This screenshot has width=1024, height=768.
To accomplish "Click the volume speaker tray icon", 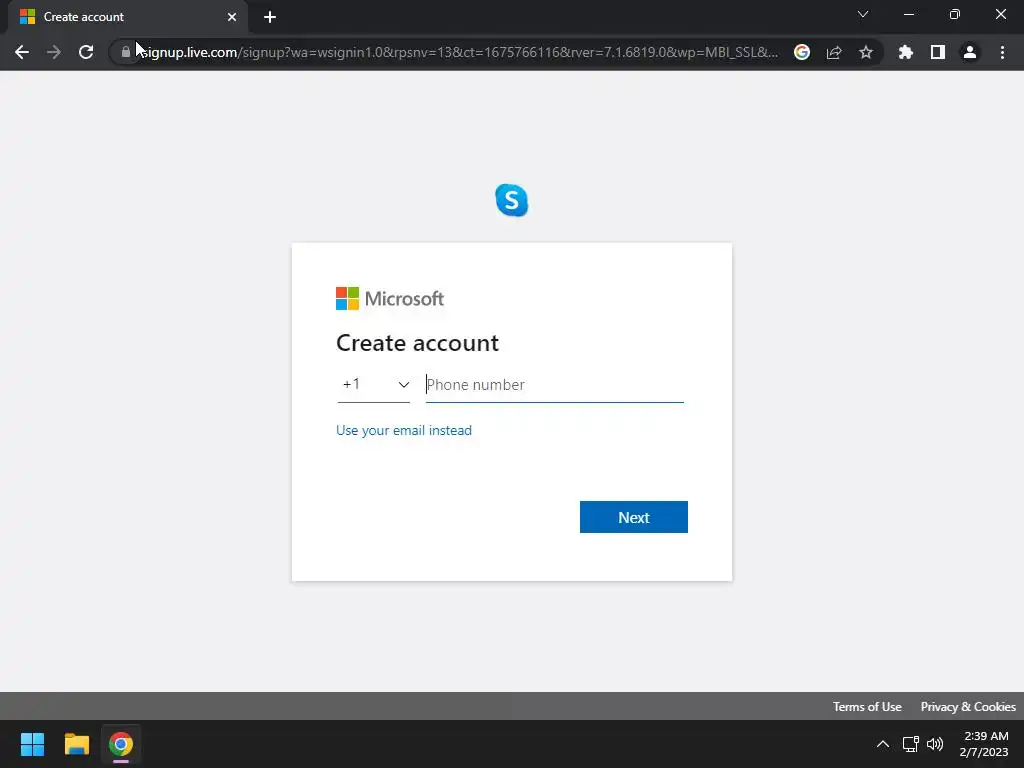I will (x=935, y=744).
